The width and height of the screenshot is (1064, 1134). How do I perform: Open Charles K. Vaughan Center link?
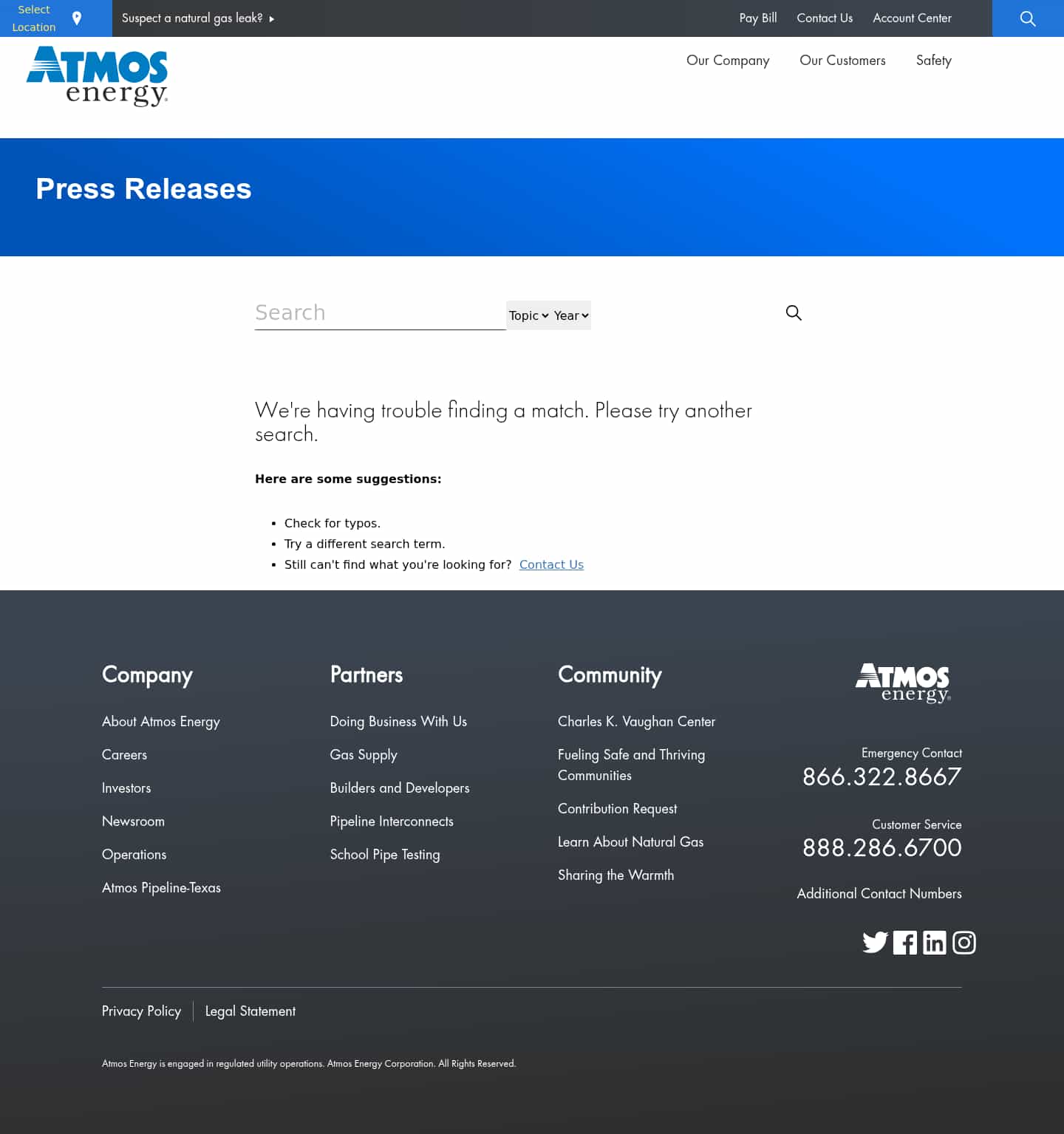coord(637,722)
